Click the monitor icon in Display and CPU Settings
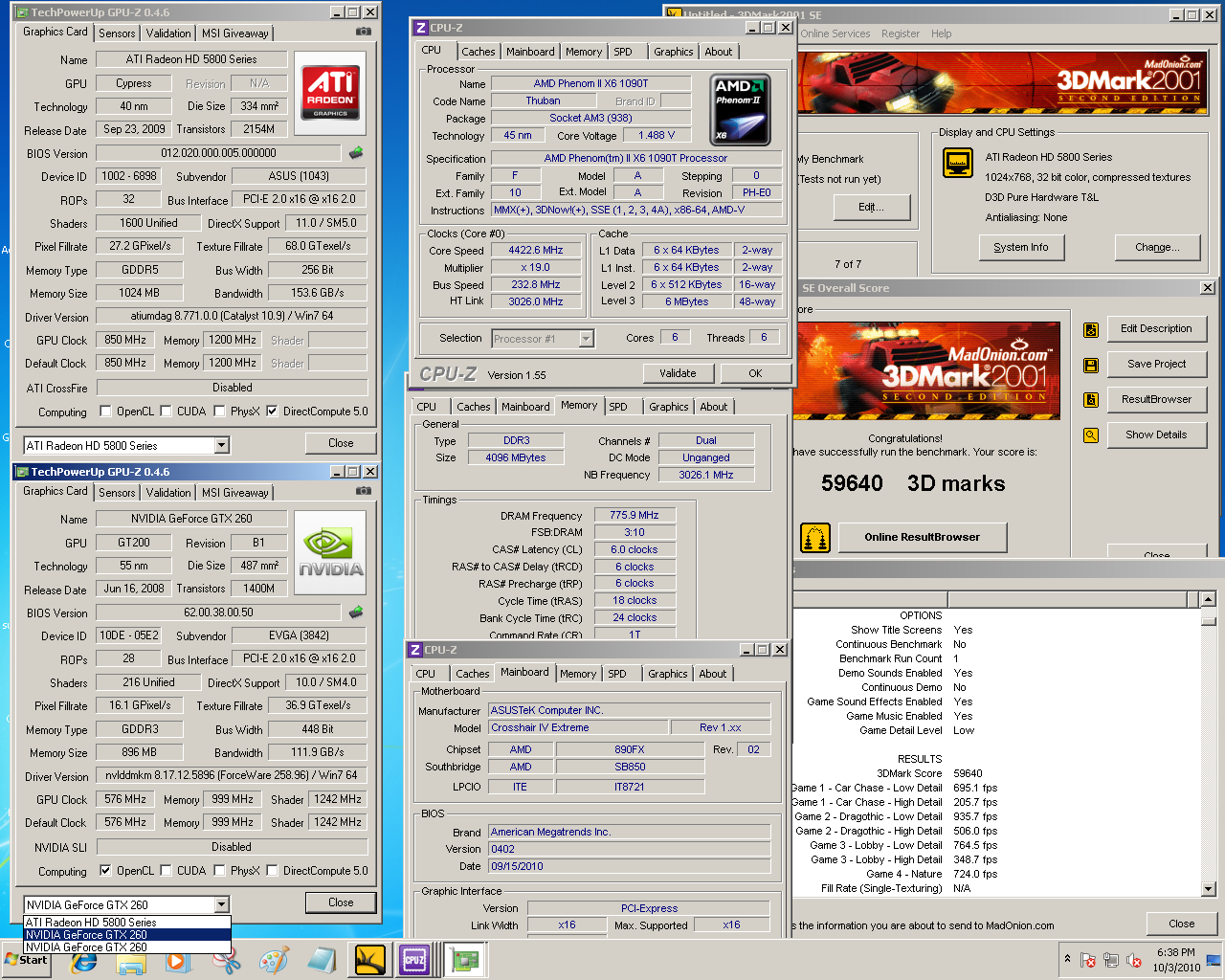 (x=958, y=164)
